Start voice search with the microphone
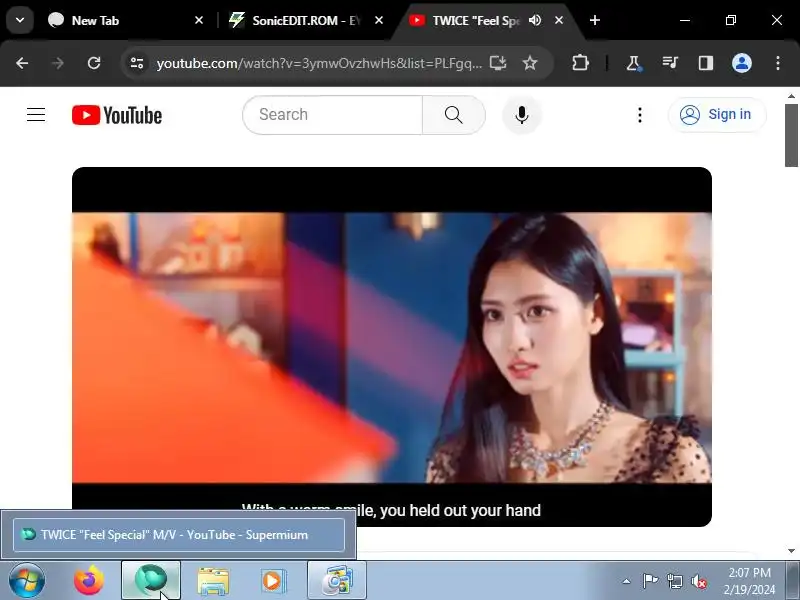Image resolution: width=800 pixels, height=600 pixels. [521, 115]
